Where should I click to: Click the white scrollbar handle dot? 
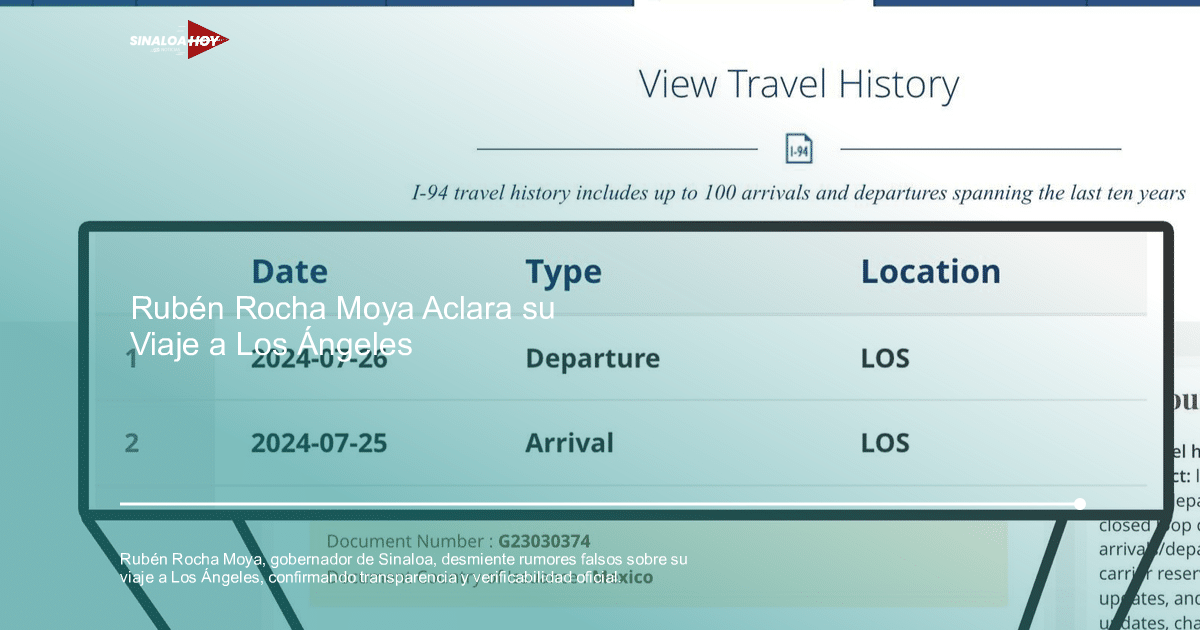pyautogui.click(x=1080, y=504)
